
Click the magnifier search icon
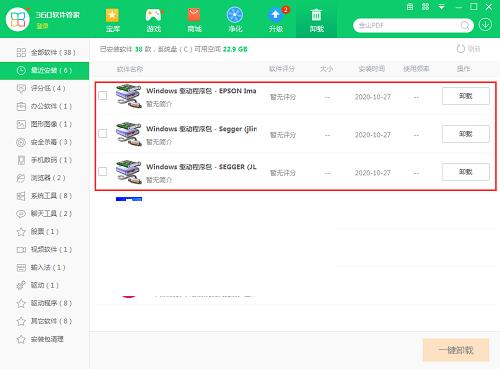(x=465, y=25)
